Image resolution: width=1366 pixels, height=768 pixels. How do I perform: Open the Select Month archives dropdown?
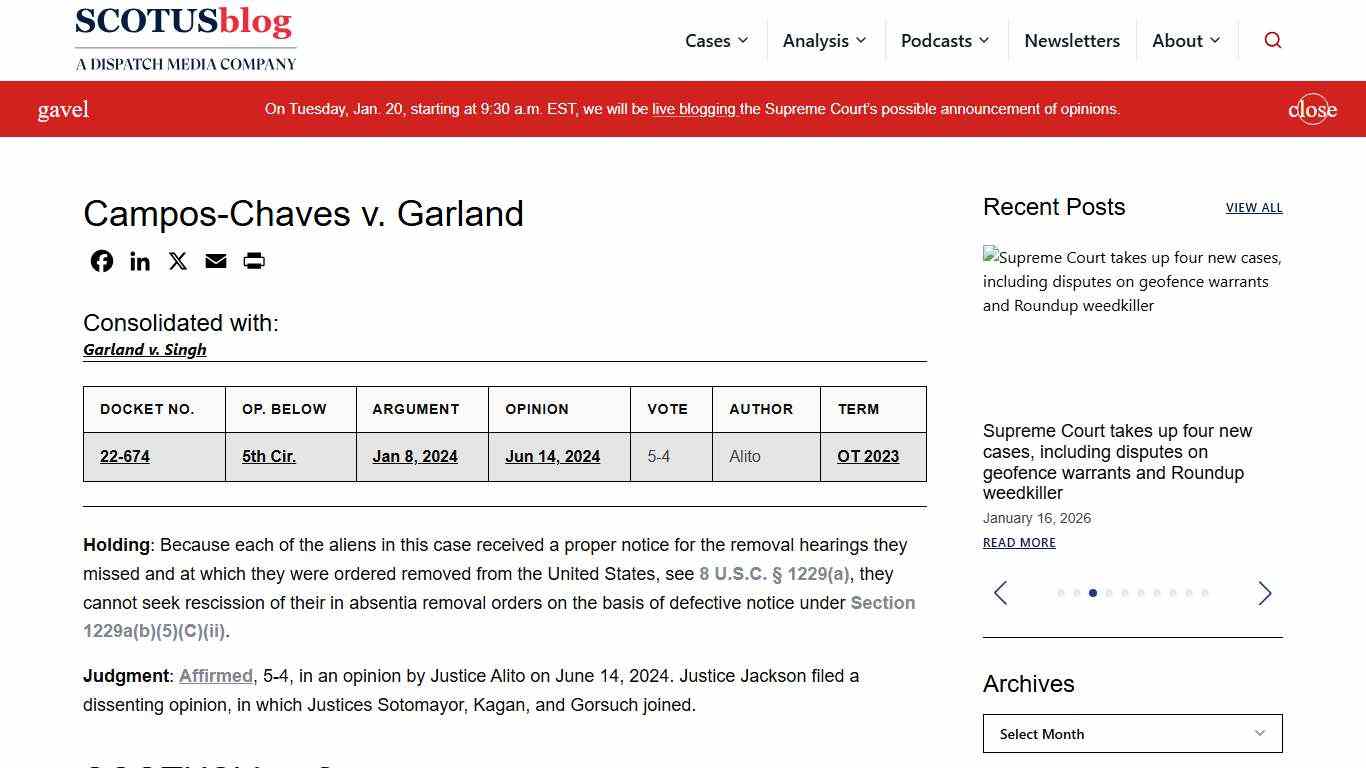pos(1131,733)
